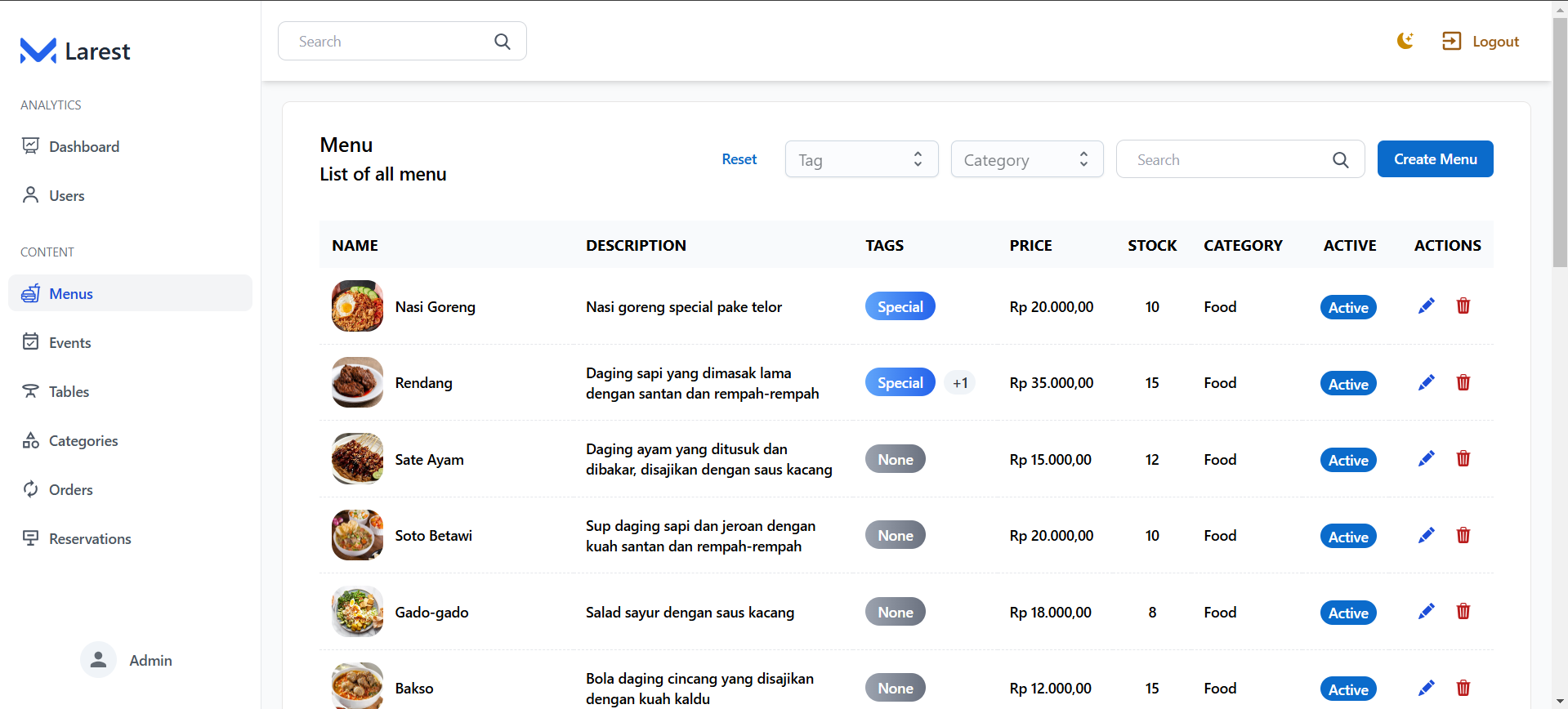Toggle the Active status of Bakso
The image size is (1568, 709).
coord(1347,689)
